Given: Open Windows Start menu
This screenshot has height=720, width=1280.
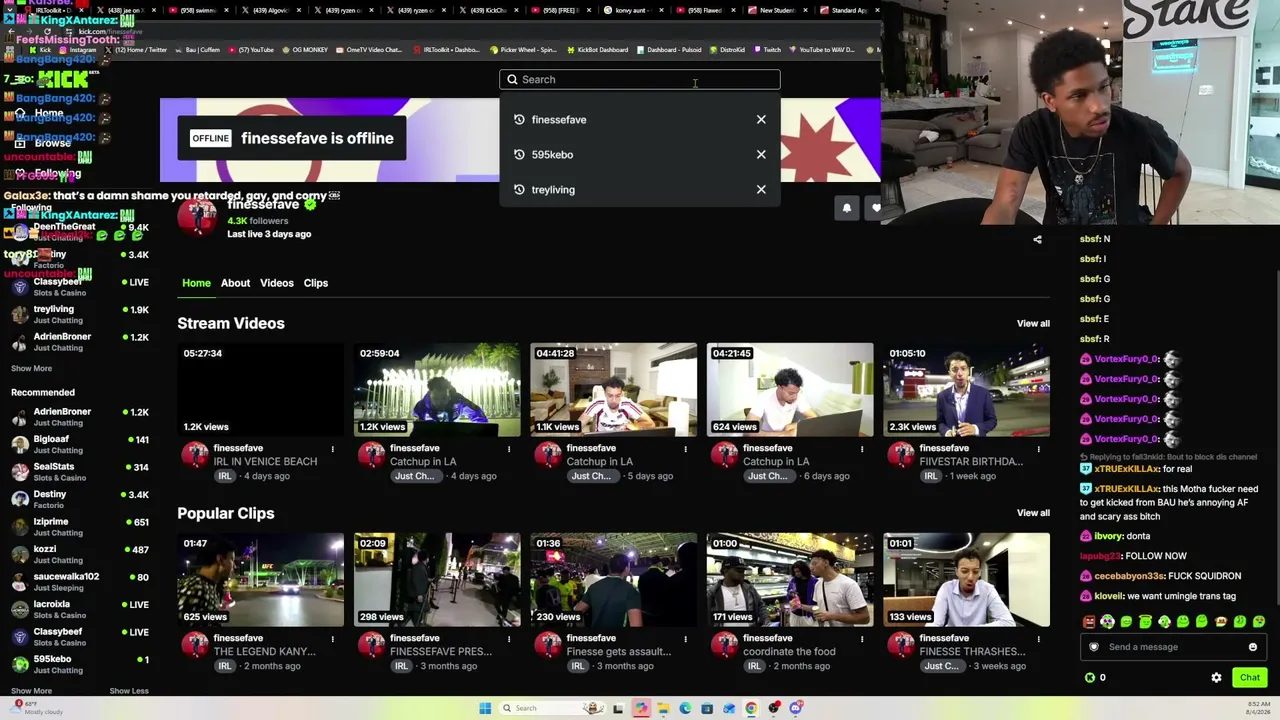Looking at the screenshot, I should [485, 708].
